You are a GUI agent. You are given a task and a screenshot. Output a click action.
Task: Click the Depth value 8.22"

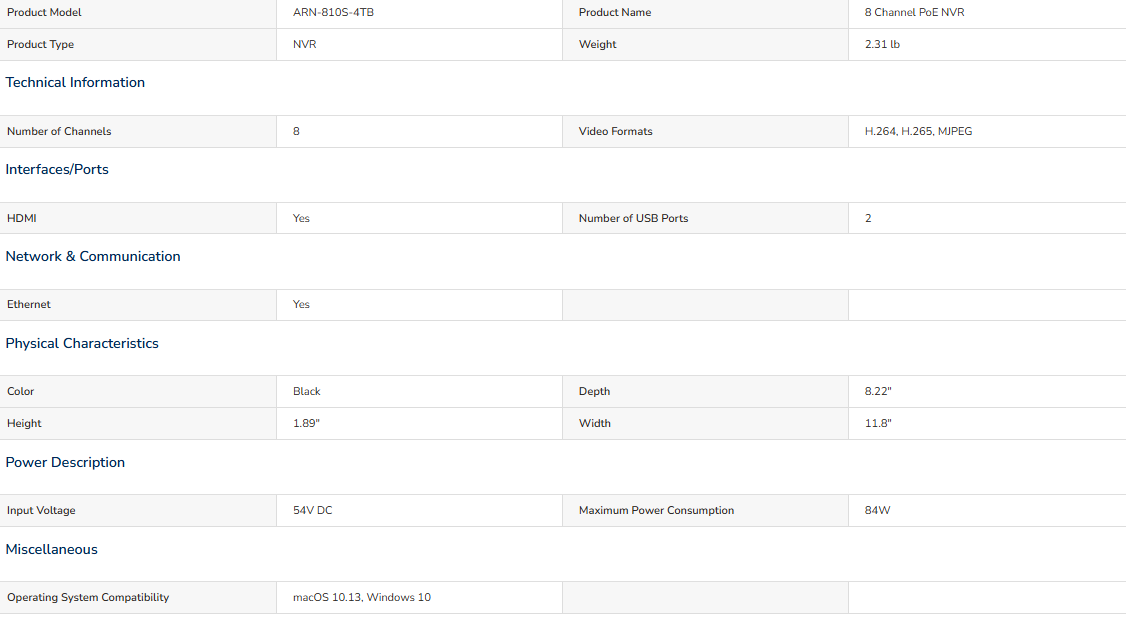coord(878,391)
